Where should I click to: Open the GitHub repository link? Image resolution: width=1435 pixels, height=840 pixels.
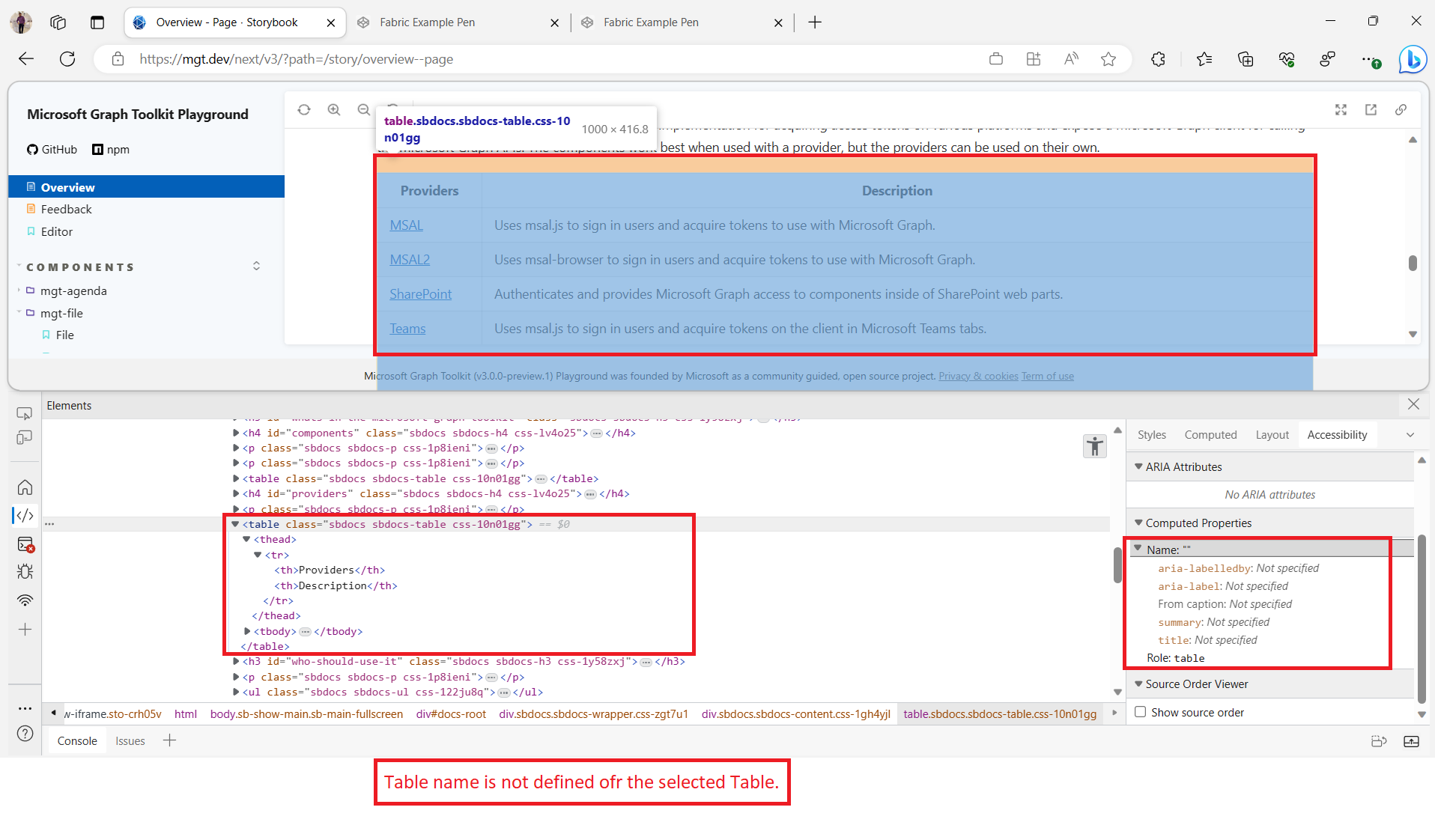point(51,149)
